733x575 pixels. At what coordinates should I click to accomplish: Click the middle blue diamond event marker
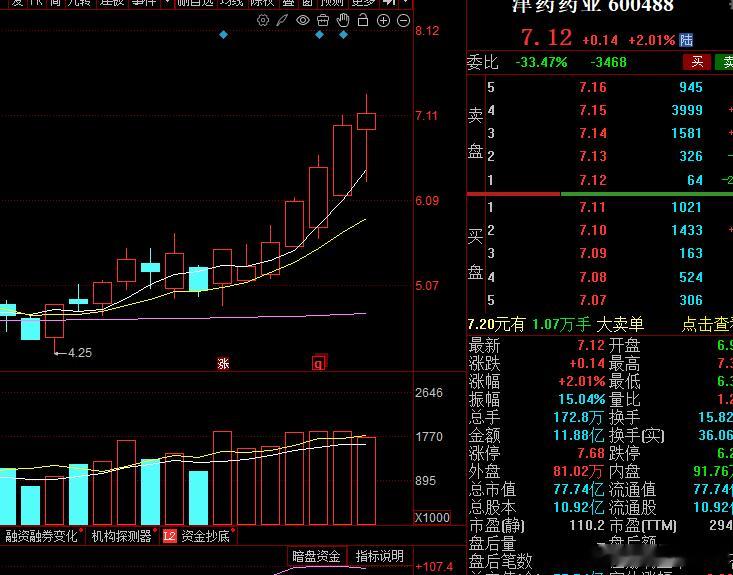[320, 35]
